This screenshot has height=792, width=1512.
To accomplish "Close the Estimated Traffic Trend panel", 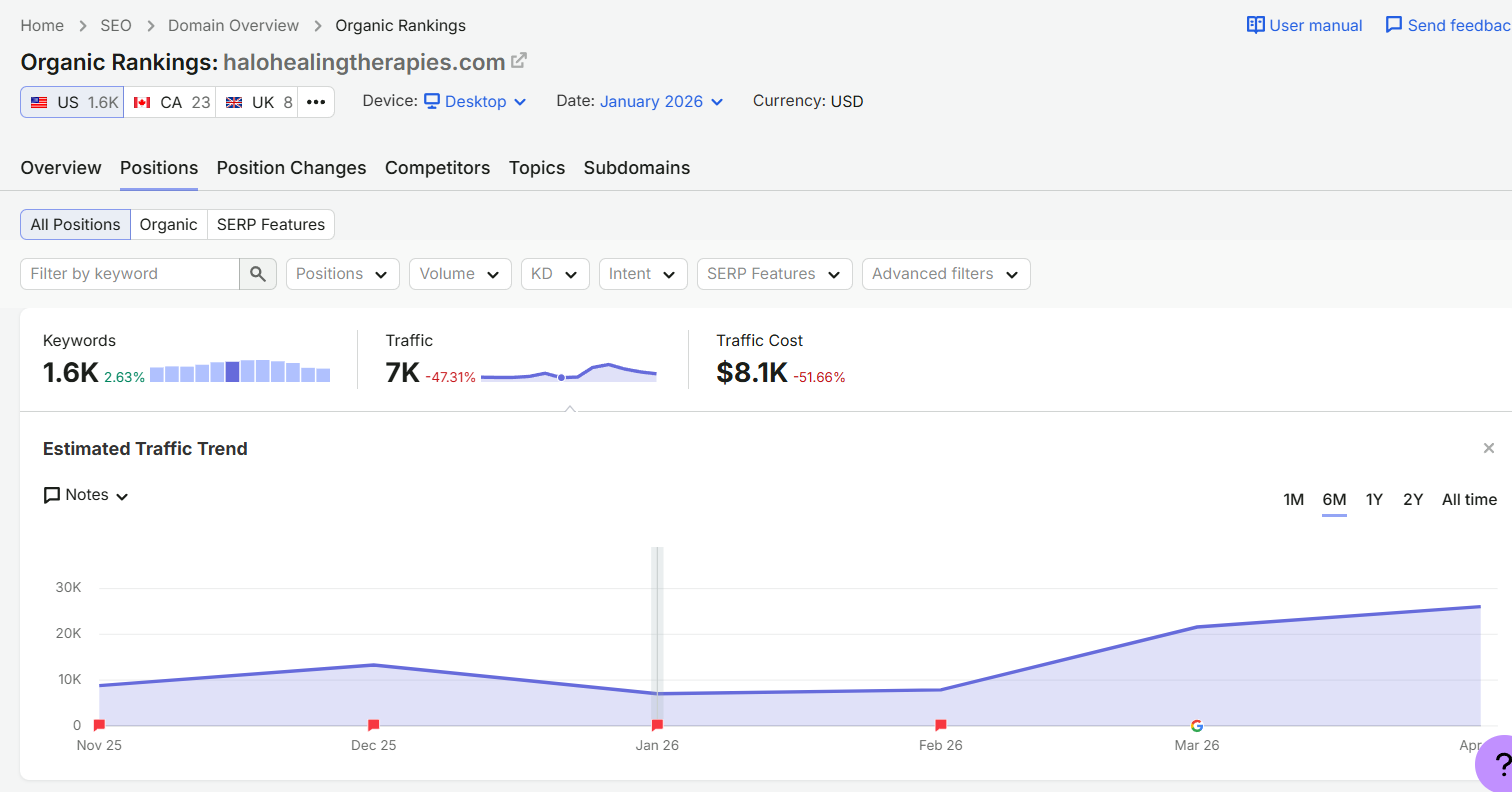I will coord(1489,448).
